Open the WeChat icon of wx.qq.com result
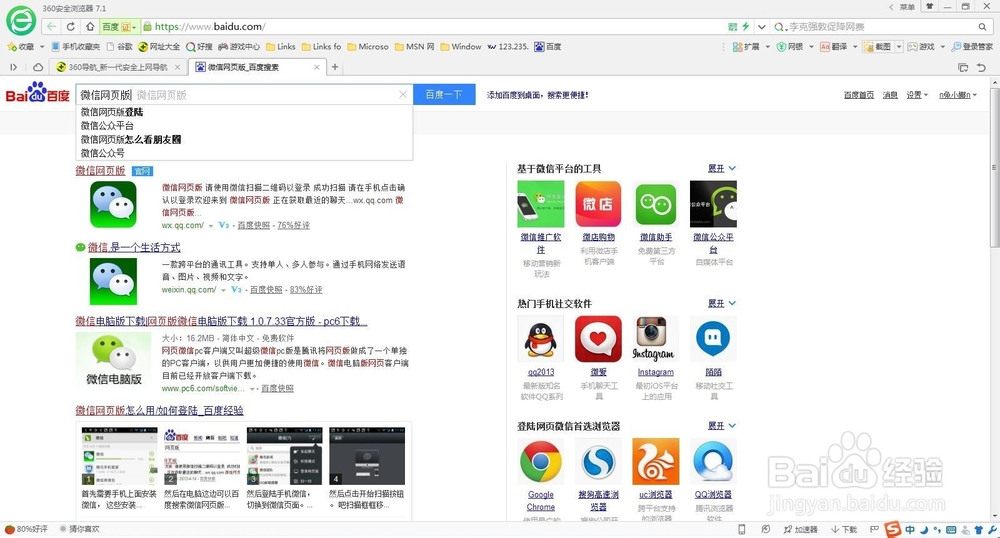 (113, 205)
